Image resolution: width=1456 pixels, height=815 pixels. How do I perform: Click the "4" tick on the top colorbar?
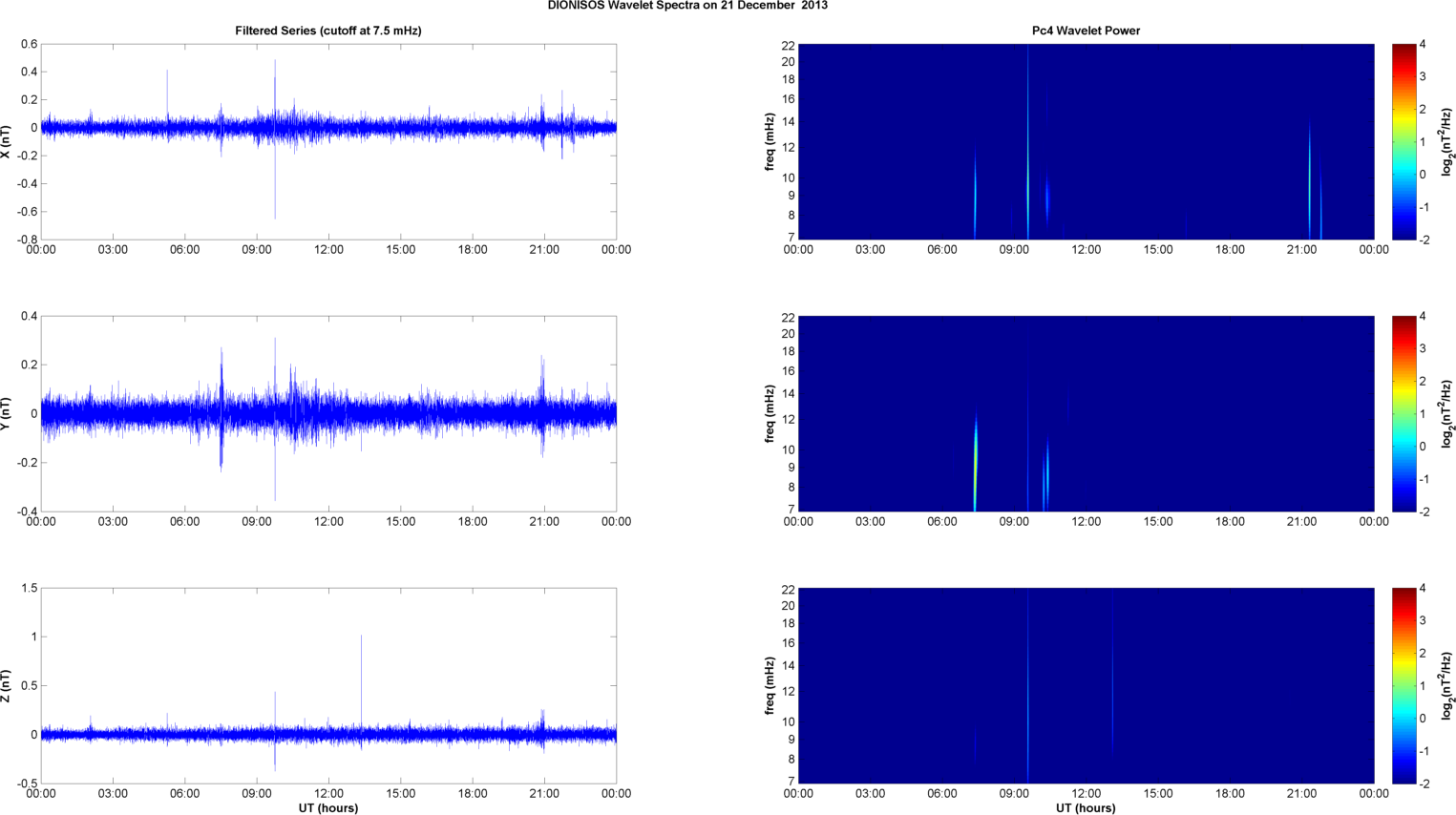point(1423,44)
